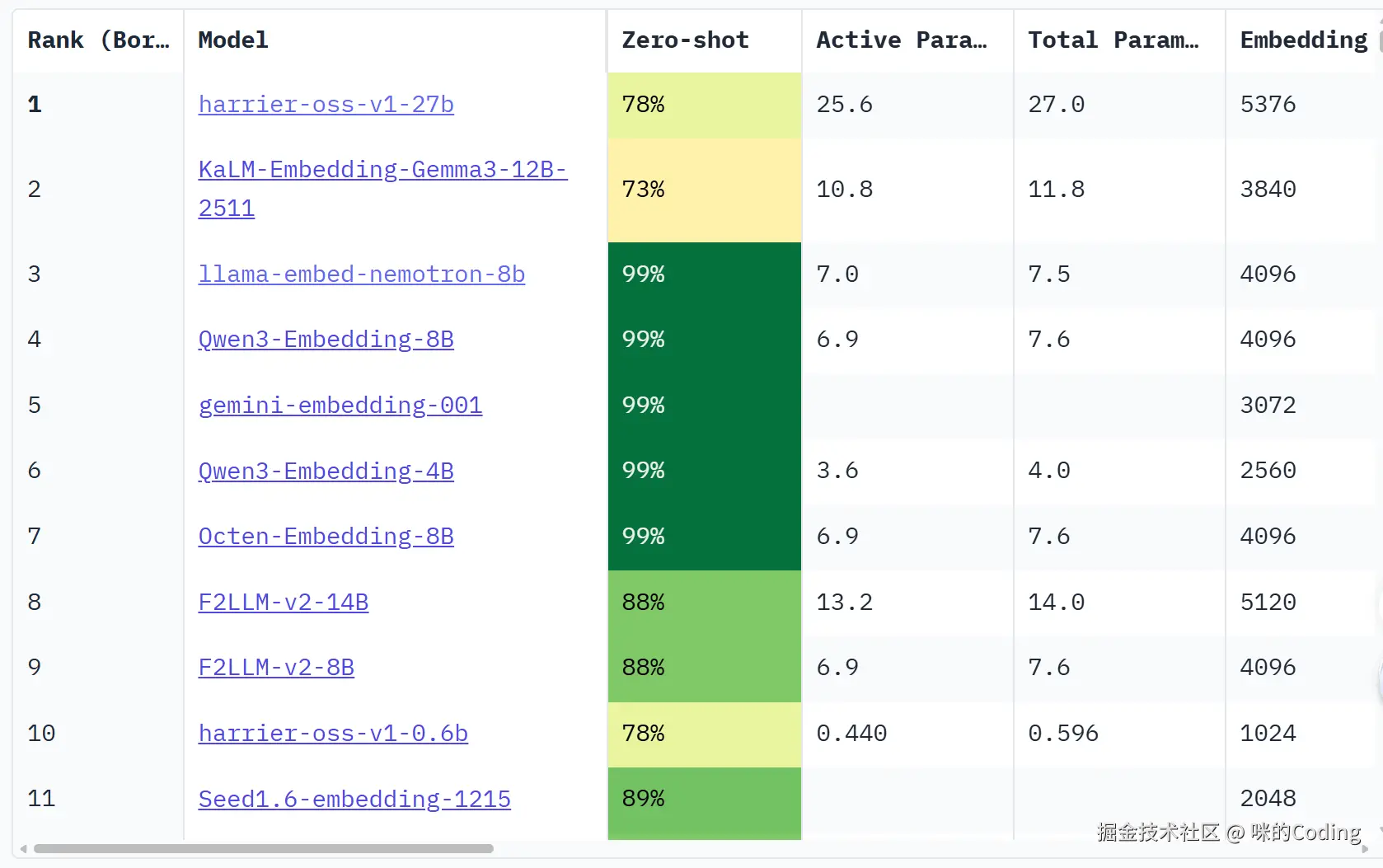Select the 89% zero-shot cell of Seed1.6-embedding-1215
The height and width of the screenshot is (868, 1383).
pos(705,799)
